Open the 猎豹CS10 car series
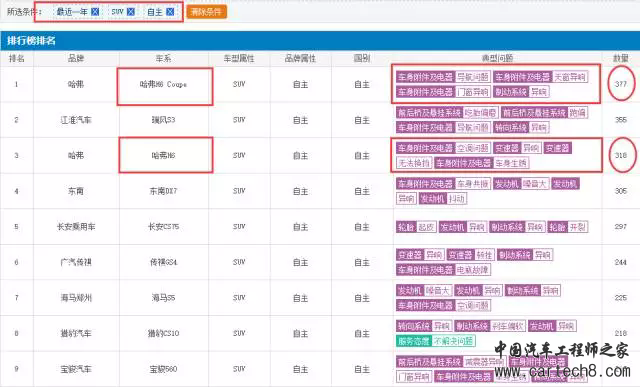Viewport: 640px width, 387px height. 163,333
